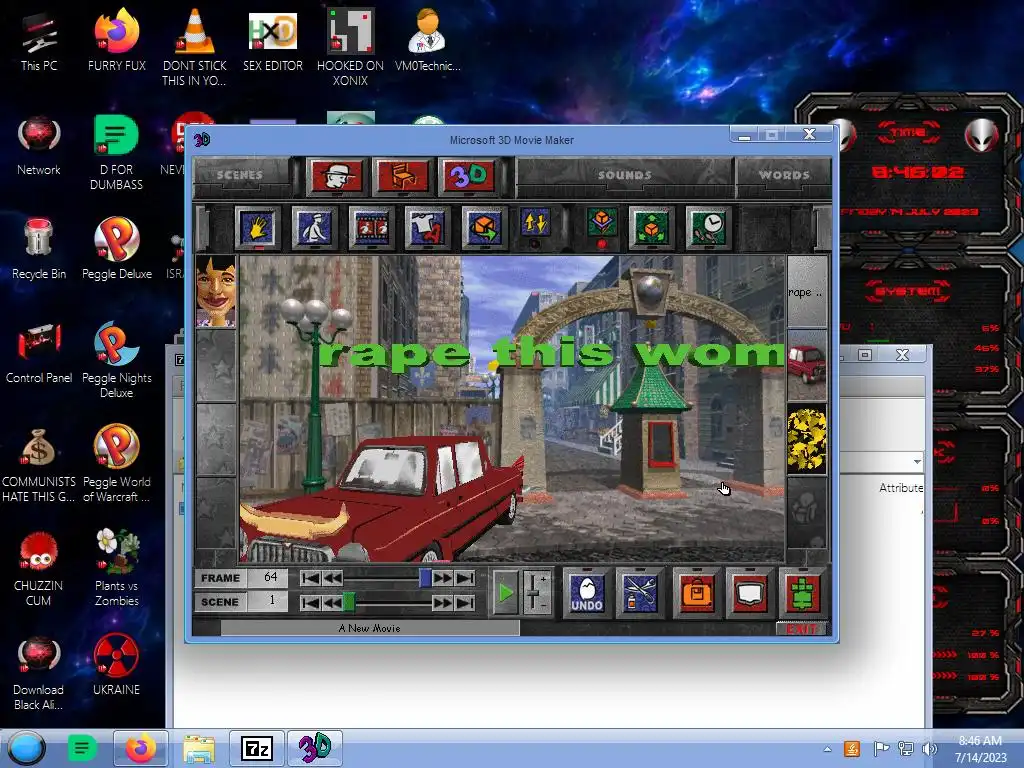Viewport: 1024px width, 768px height.
Task: Click the speaker volume tray icon
Action: point(929,749)
